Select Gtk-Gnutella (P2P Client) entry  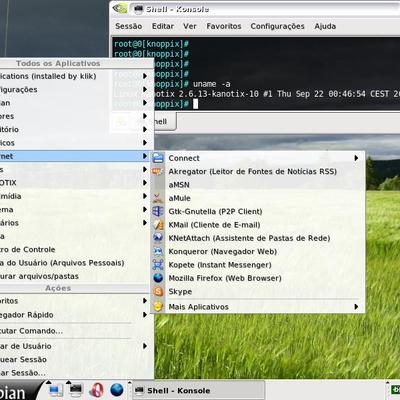(258, 211)
